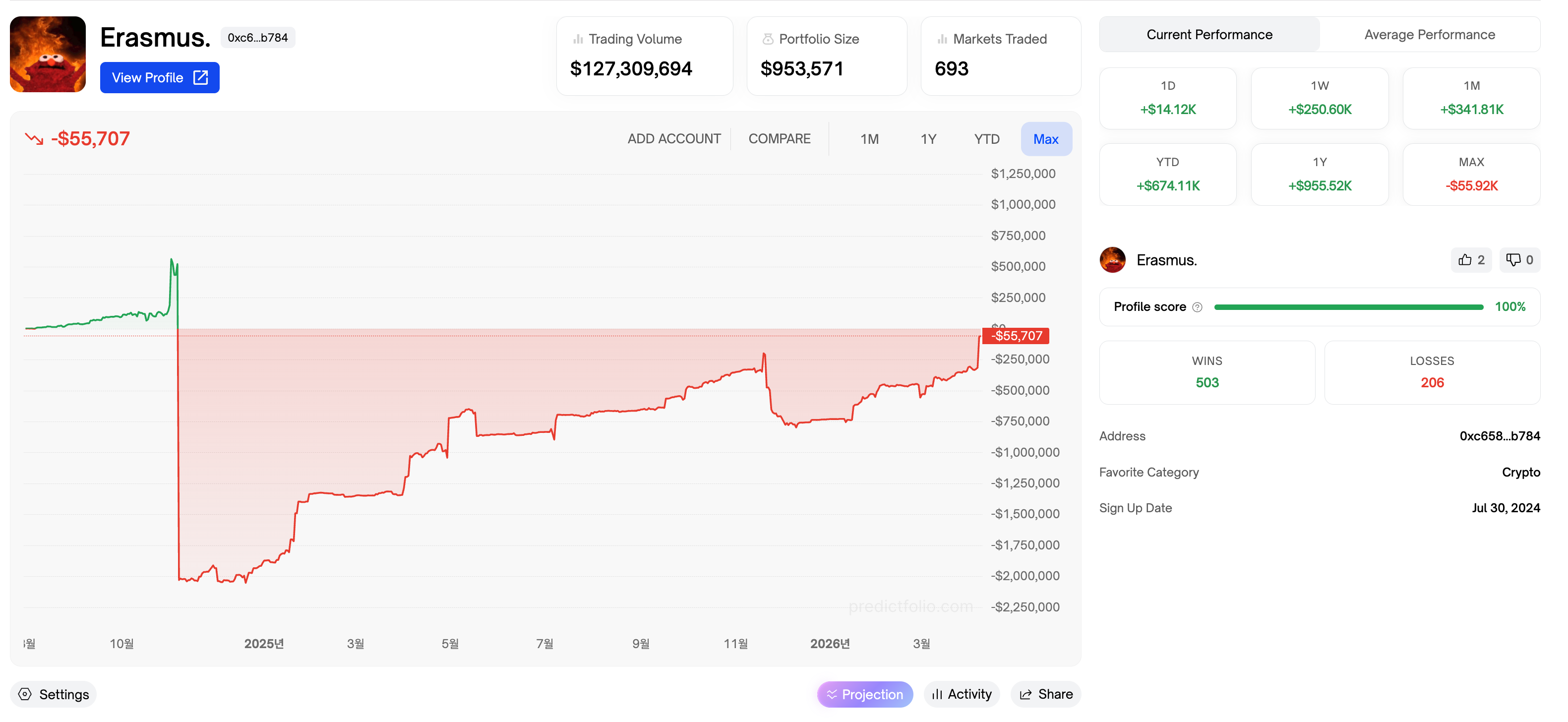Select the YTD chart range

tap(986, 139)
